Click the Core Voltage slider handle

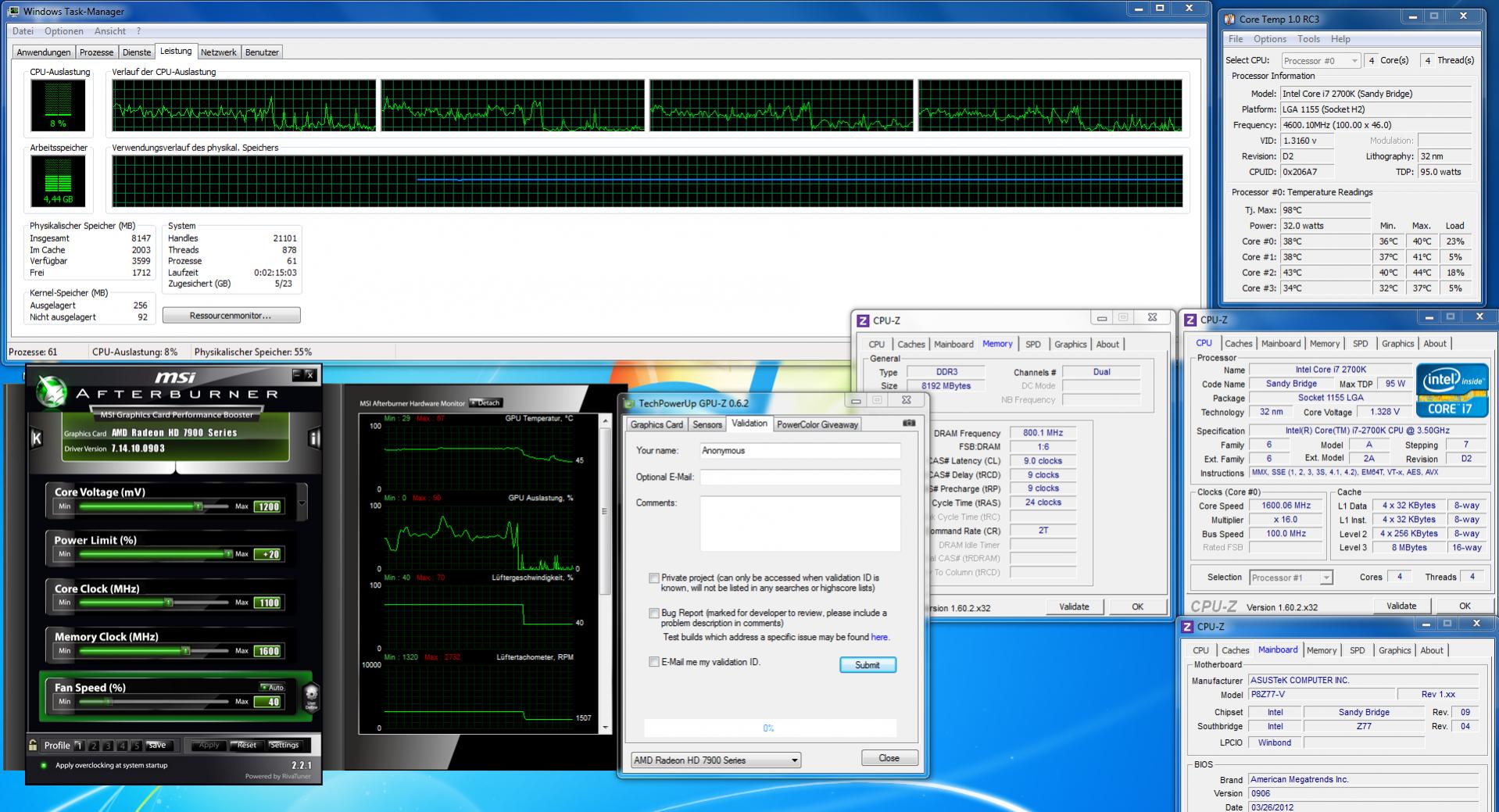click(199, 506)
